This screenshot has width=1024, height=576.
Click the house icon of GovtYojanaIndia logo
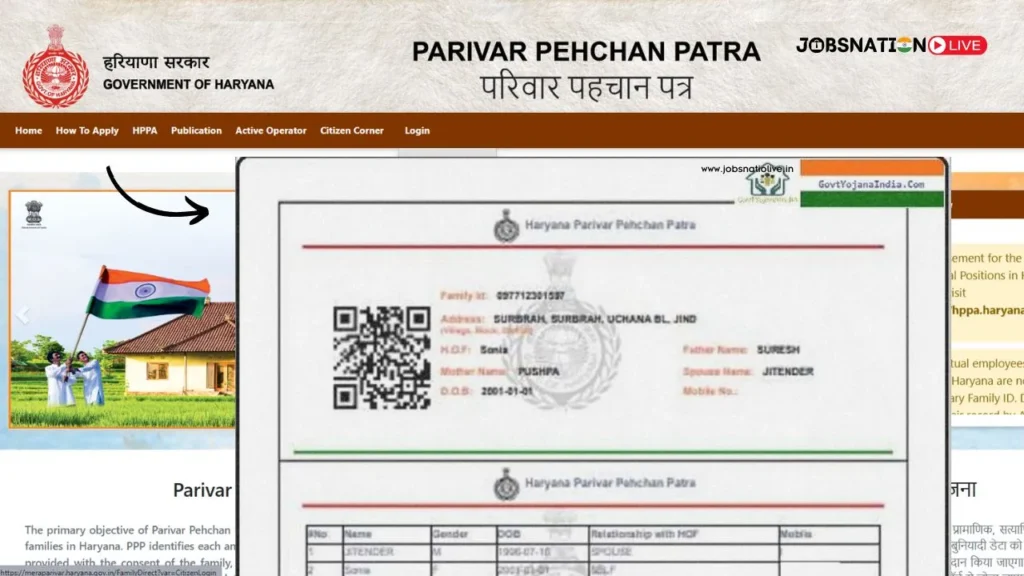[x=768, y=182]
